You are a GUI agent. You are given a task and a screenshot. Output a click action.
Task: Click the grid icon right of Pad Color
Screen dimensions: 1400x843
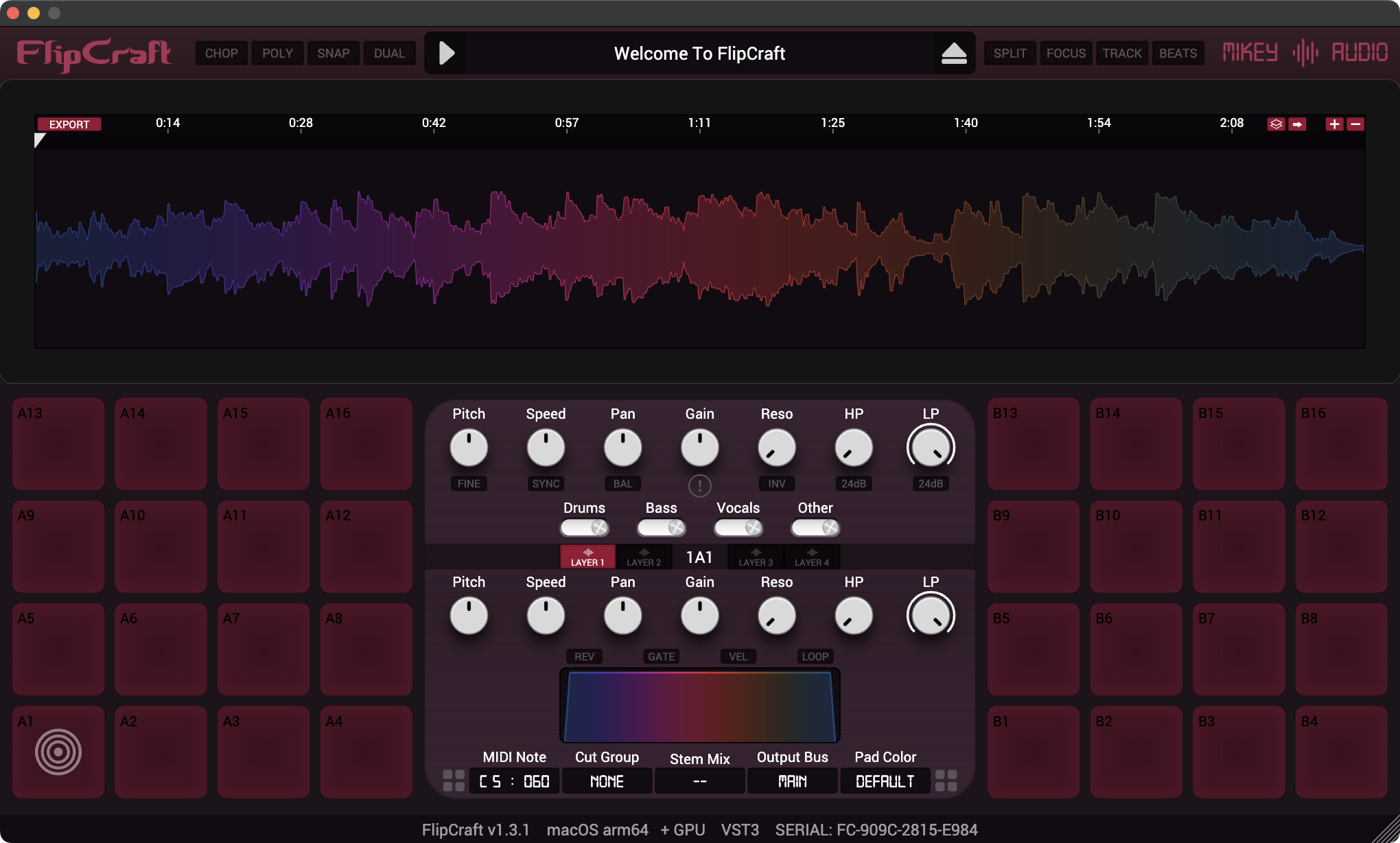[x=946, y=781]
